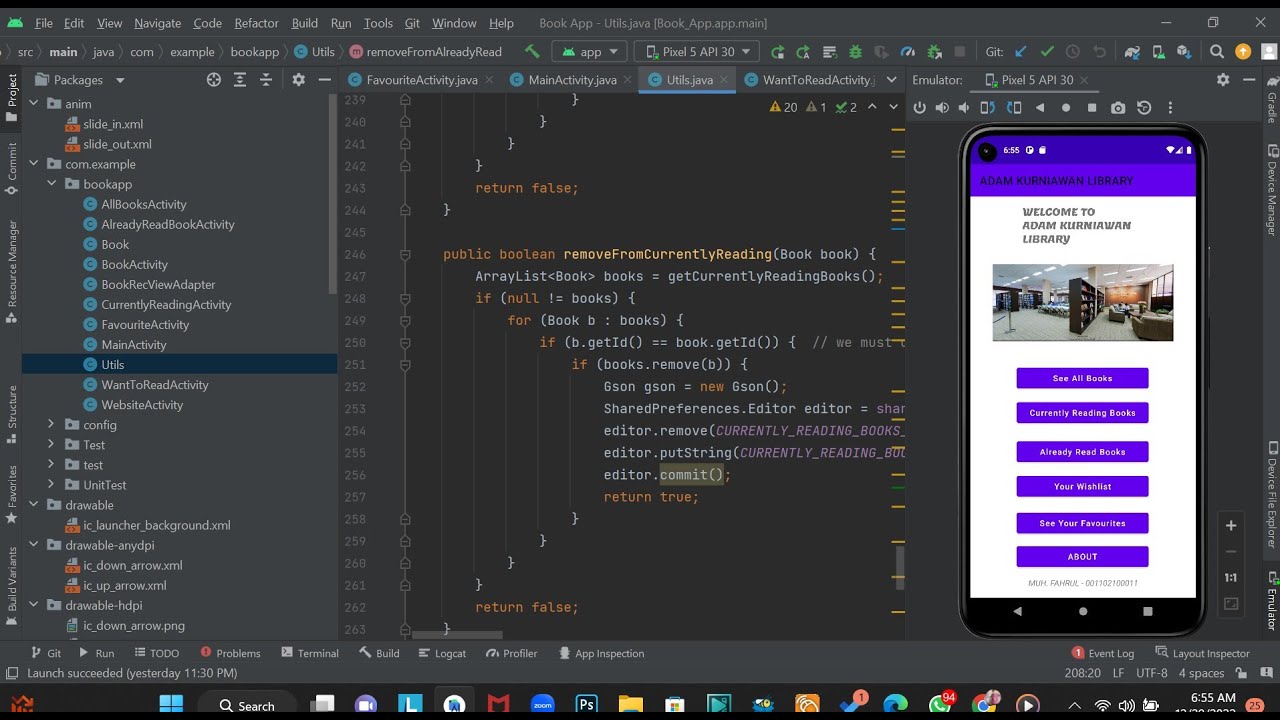1280x720 pixels.
Task: Tap ABOUT button in emulator
Action: point(1082,557)
